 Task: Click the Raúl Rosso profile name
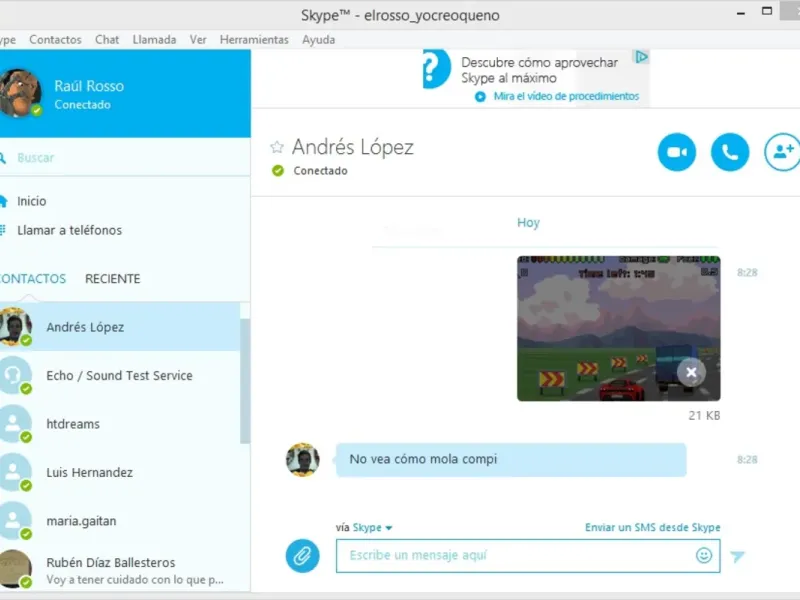89,86
